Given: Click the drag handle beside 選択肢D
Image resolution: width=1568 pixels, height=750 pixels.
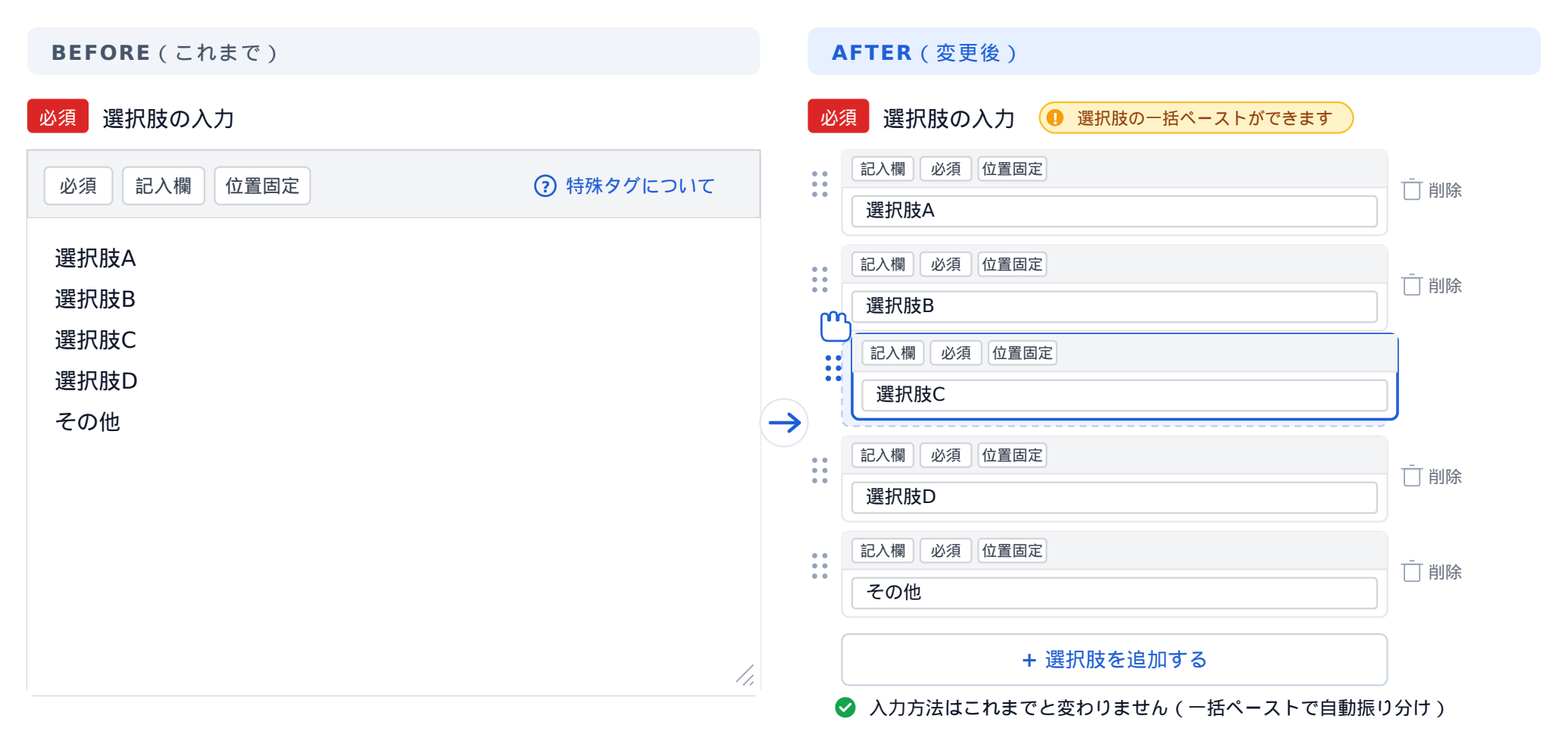Looking at the screenshot, I should pyautogui.click(x=820, y=470).
